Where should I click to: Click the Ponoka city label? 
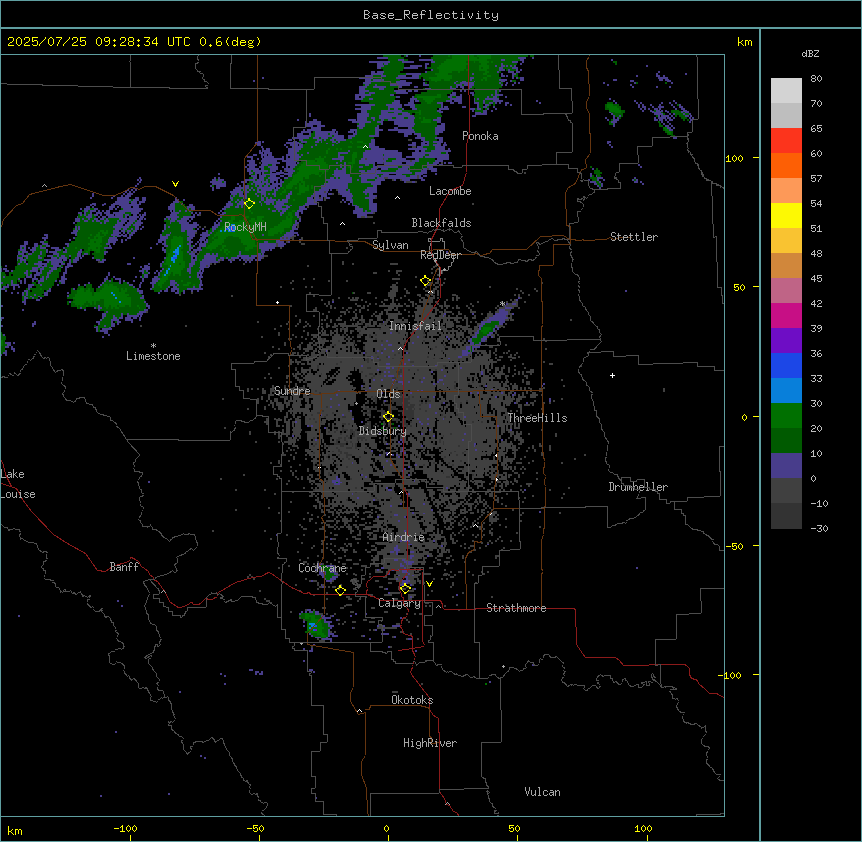point(480,136)
